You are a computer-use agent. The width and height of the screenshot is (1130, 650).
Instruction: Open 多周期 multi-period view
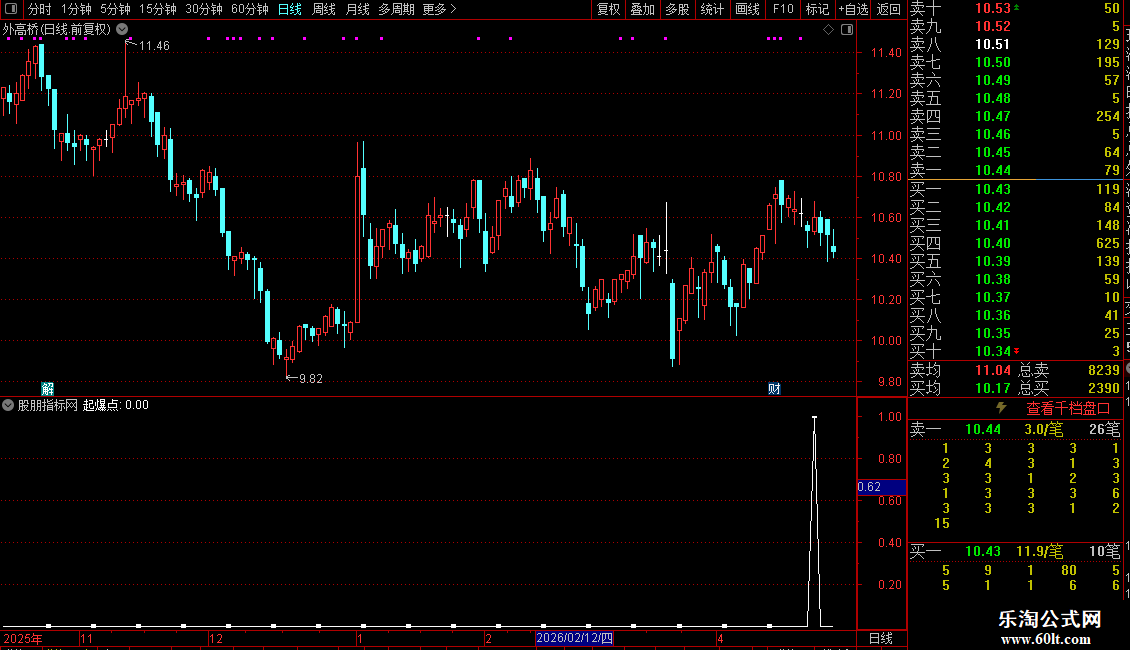[x=396, y=9]
